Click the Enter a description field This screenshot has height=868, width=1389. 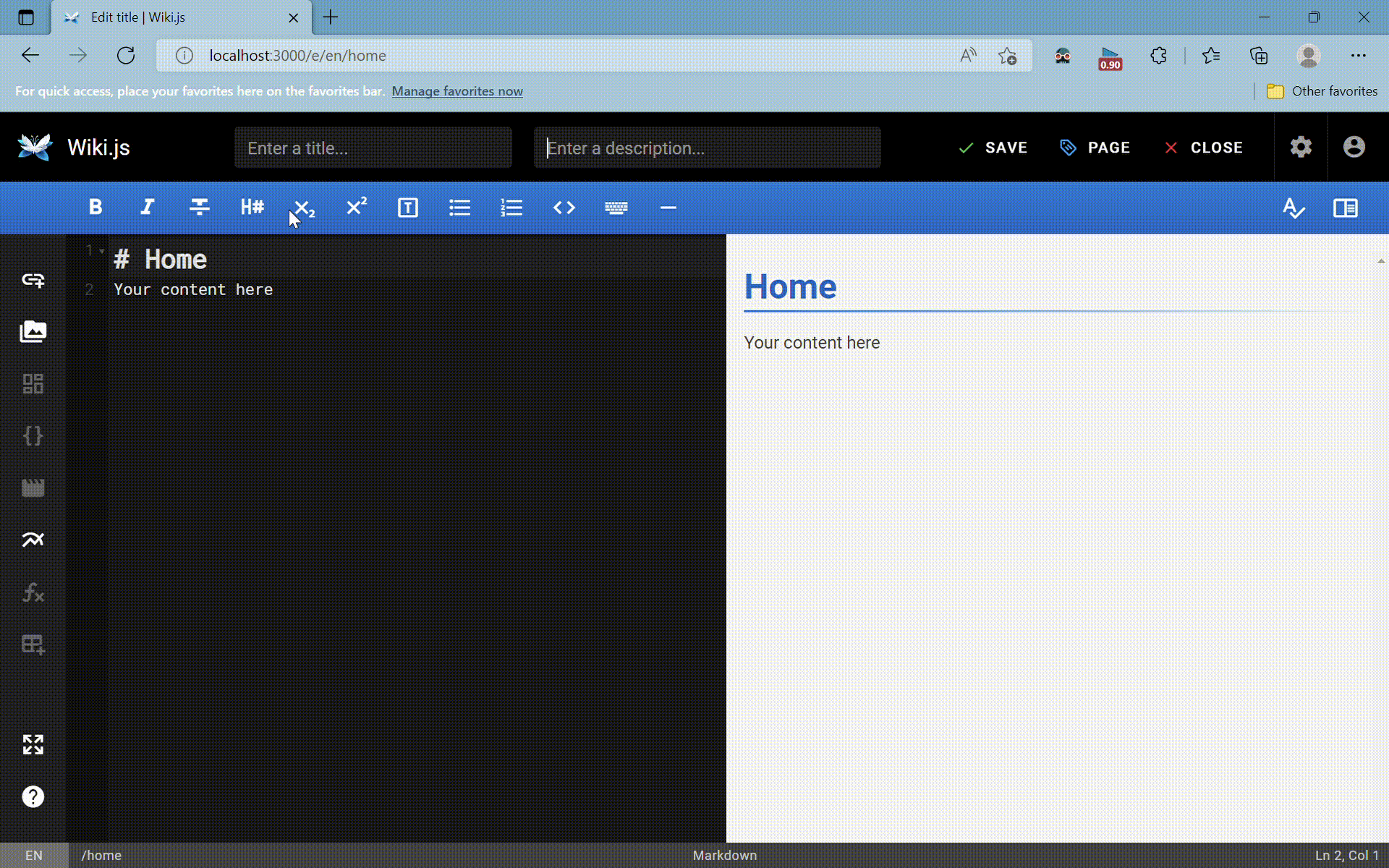(707, 148)
